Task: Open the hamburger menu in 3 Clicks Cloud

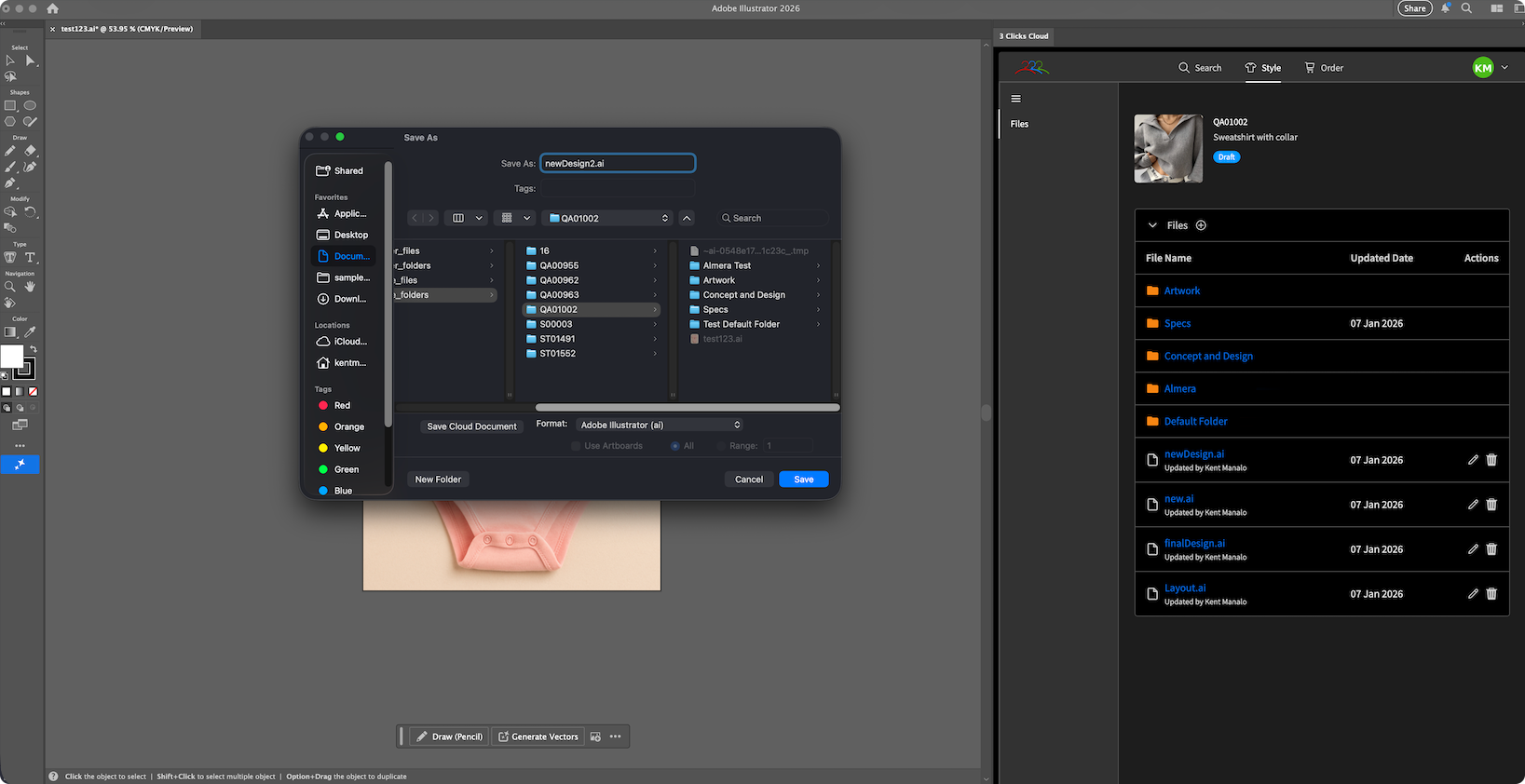Action: click(x=1016, y=99)
